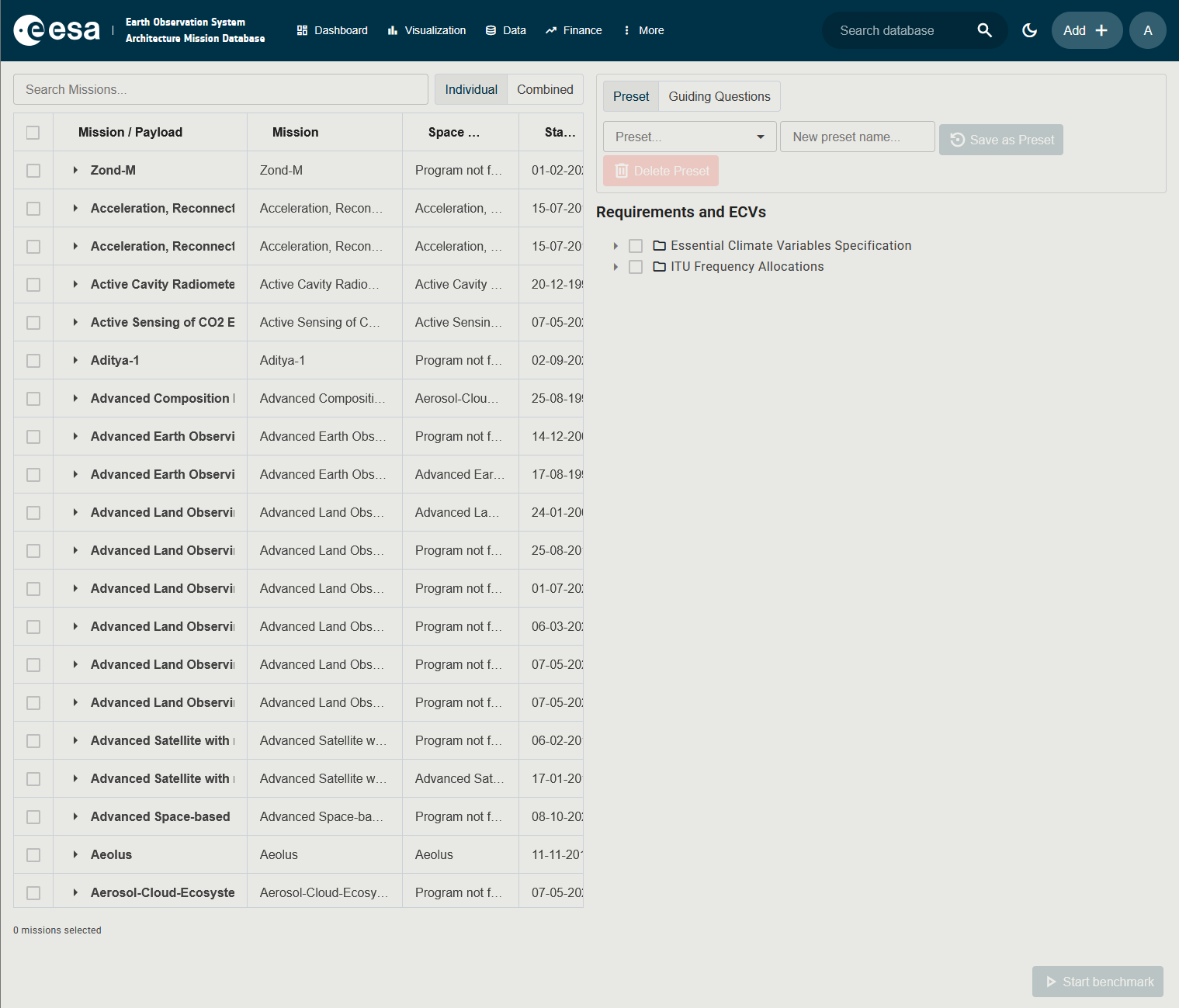Expand the Advanced Composition row
Screen dimensions: 1179x1008
(75, 398)
